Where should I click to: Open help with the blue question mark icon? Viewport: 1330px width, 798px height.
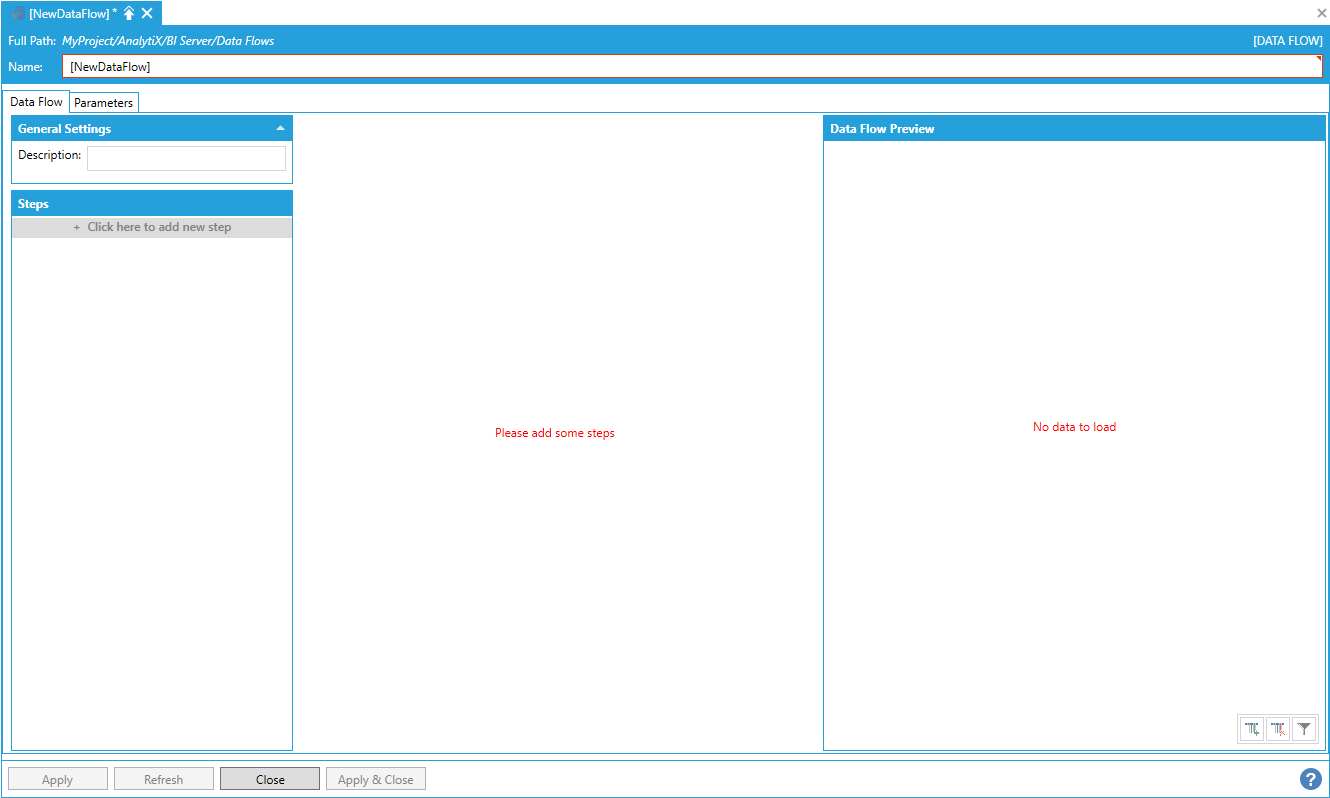(x=1310, y=779)
